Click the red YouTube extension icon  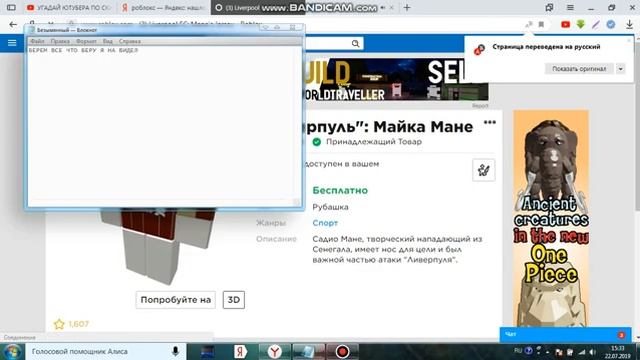[565, 24]
